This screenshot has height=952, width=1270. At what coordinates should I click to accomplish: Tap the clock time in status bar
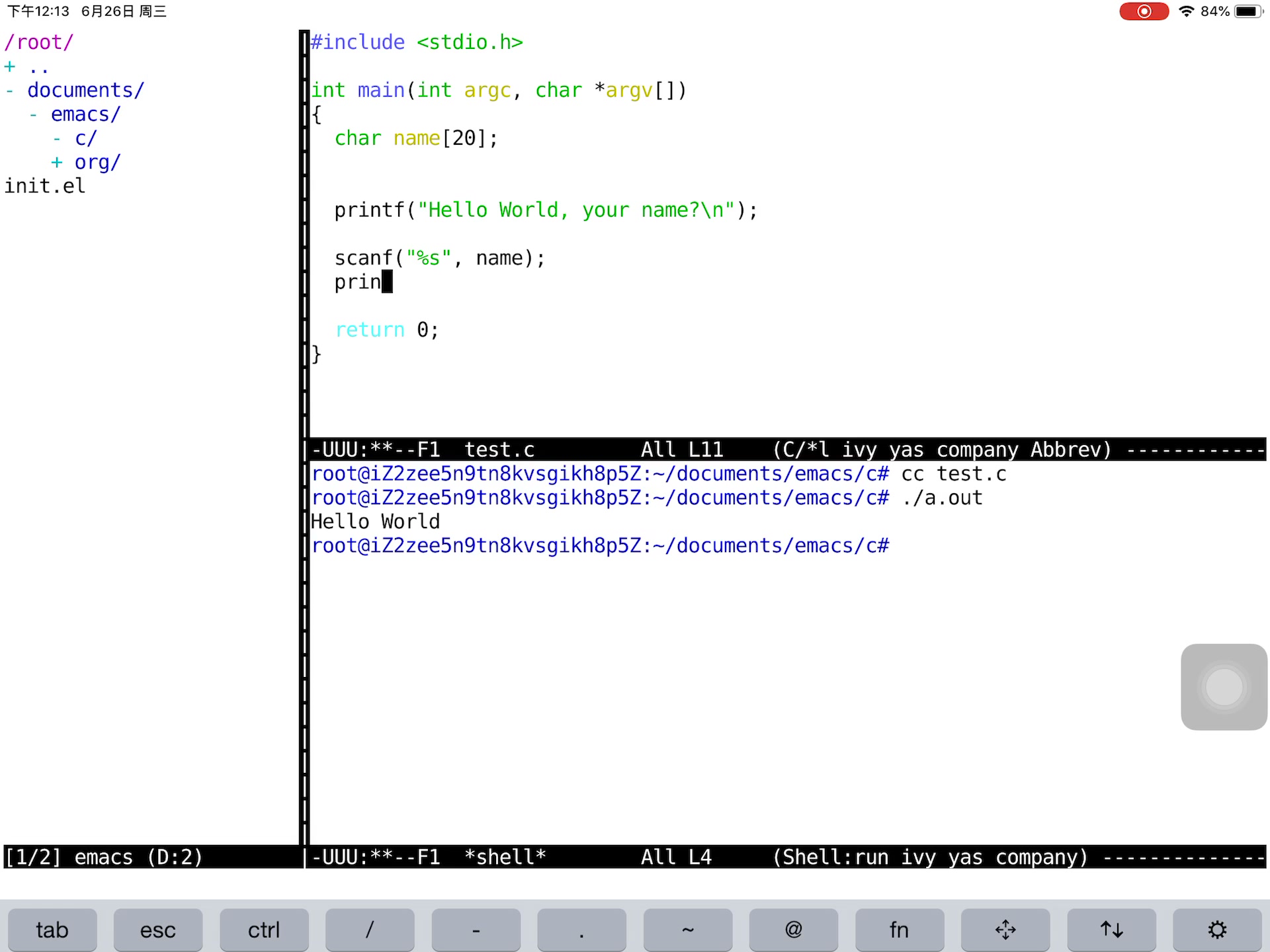click(38, 11)
